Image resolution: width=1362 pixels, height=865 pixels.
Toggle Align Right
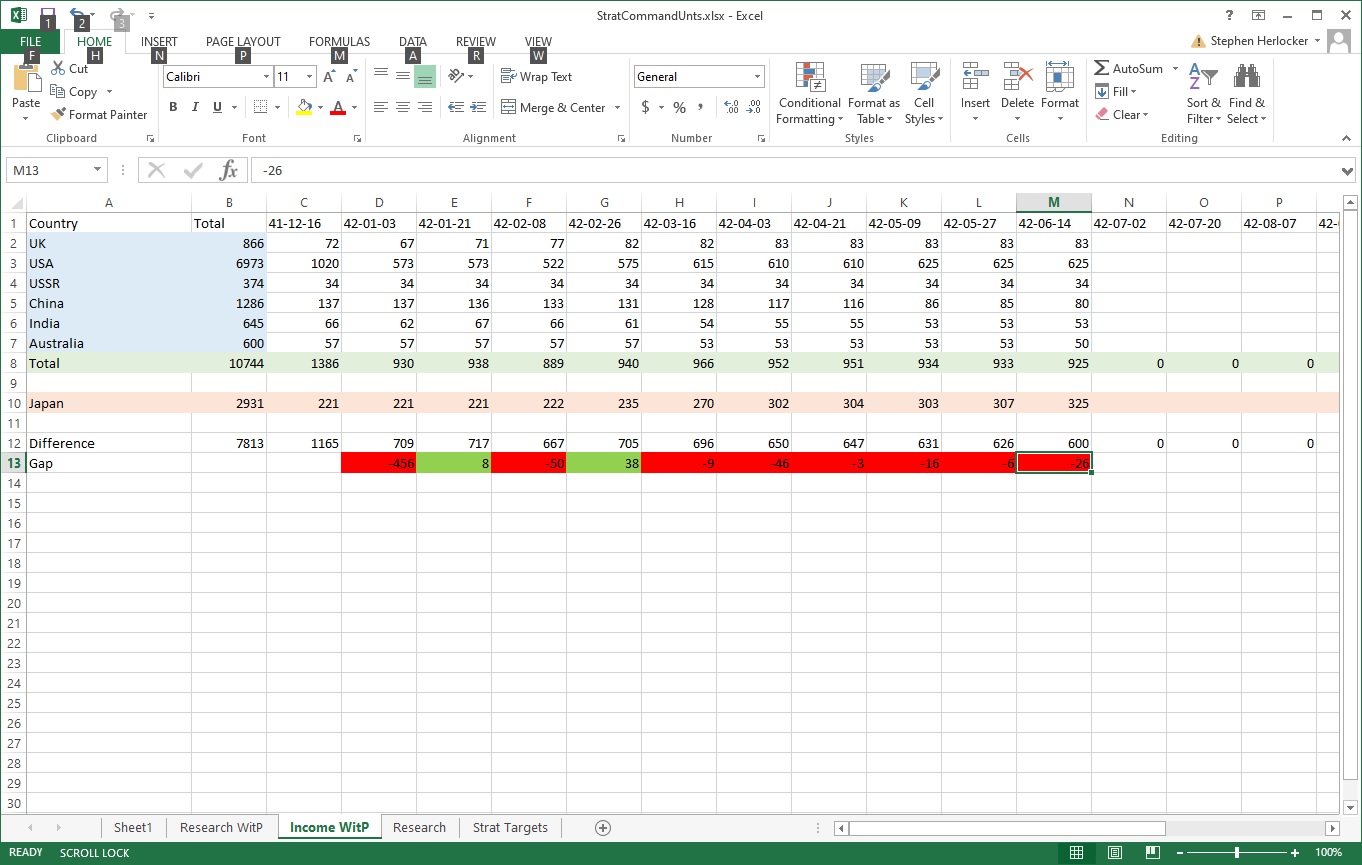425,107
